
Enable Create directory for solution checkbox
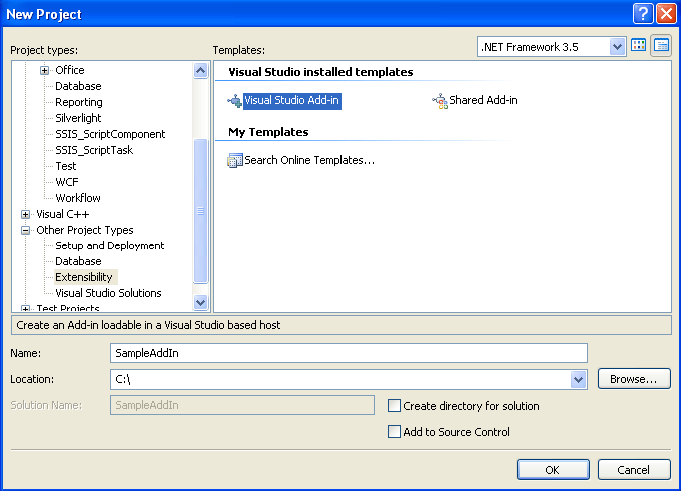pos(394,406)
